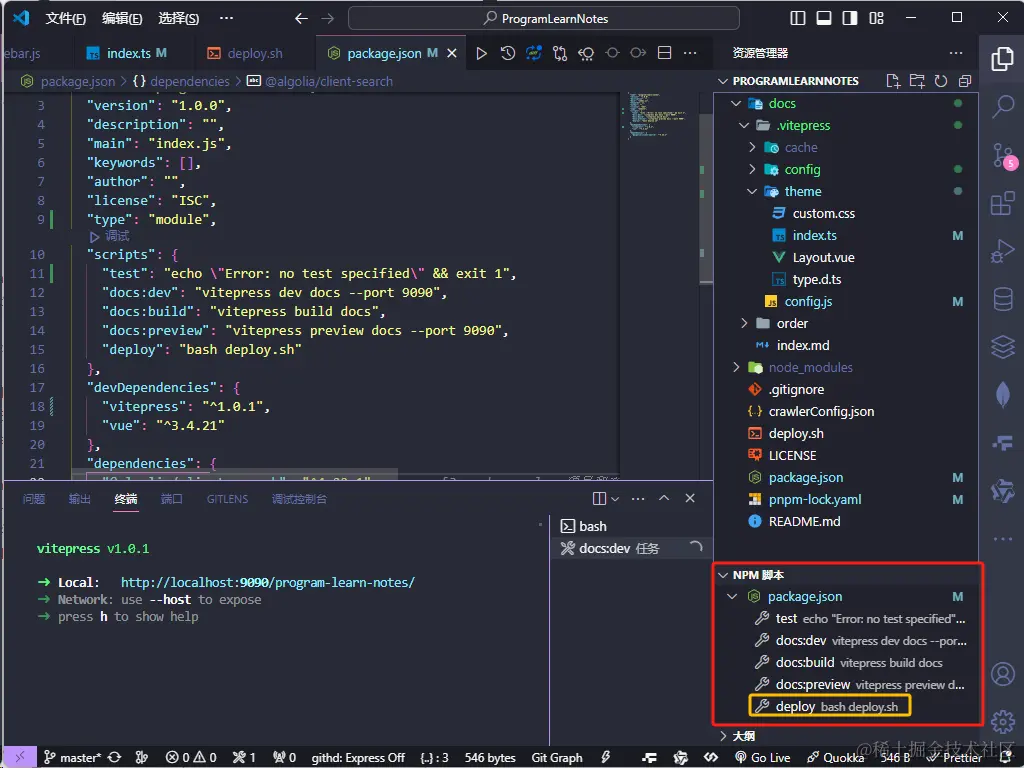Split the editor using the split icon

664,54
